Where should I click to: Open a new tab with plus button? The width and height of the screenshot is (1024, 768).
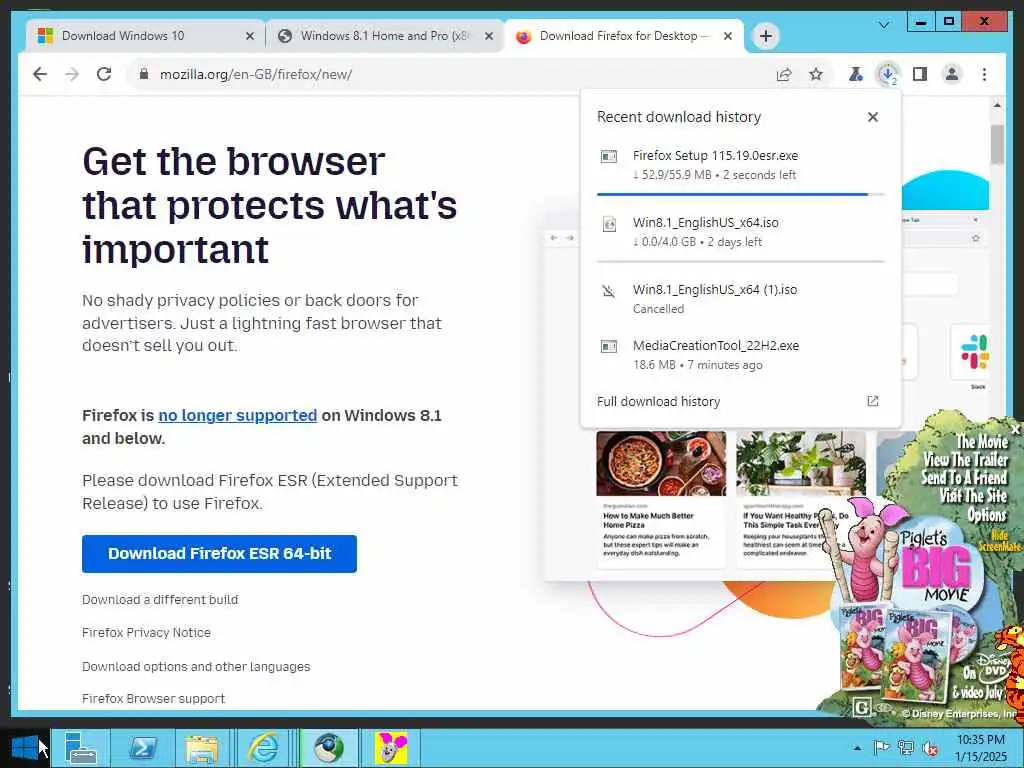coord(766,36)
